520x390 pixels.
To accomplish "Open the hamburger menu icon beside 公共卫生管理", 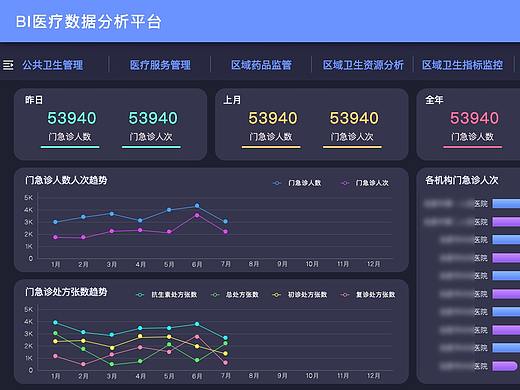I will (8, 65).
